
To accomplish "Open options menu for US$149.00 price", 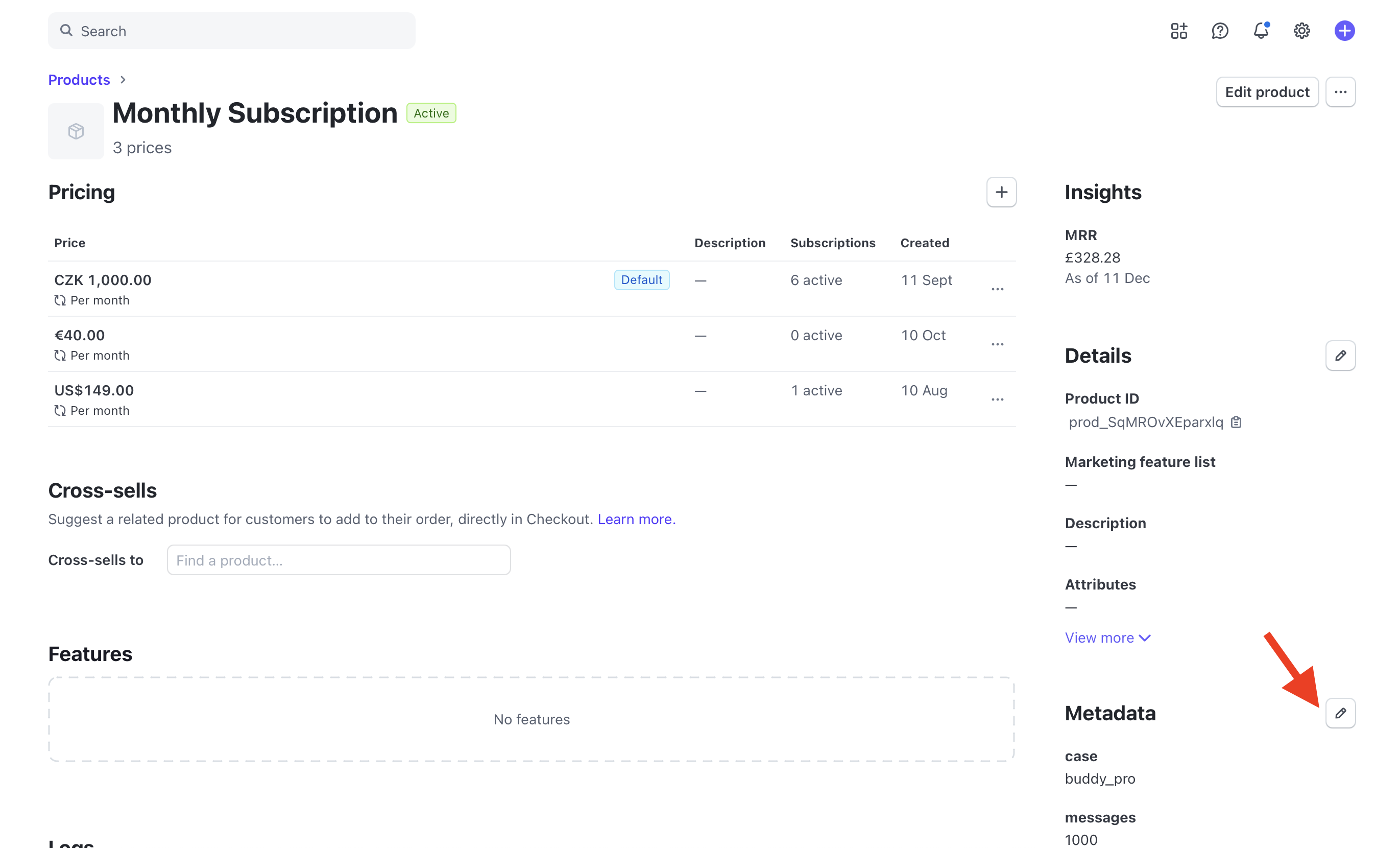I will coord(997,399).
